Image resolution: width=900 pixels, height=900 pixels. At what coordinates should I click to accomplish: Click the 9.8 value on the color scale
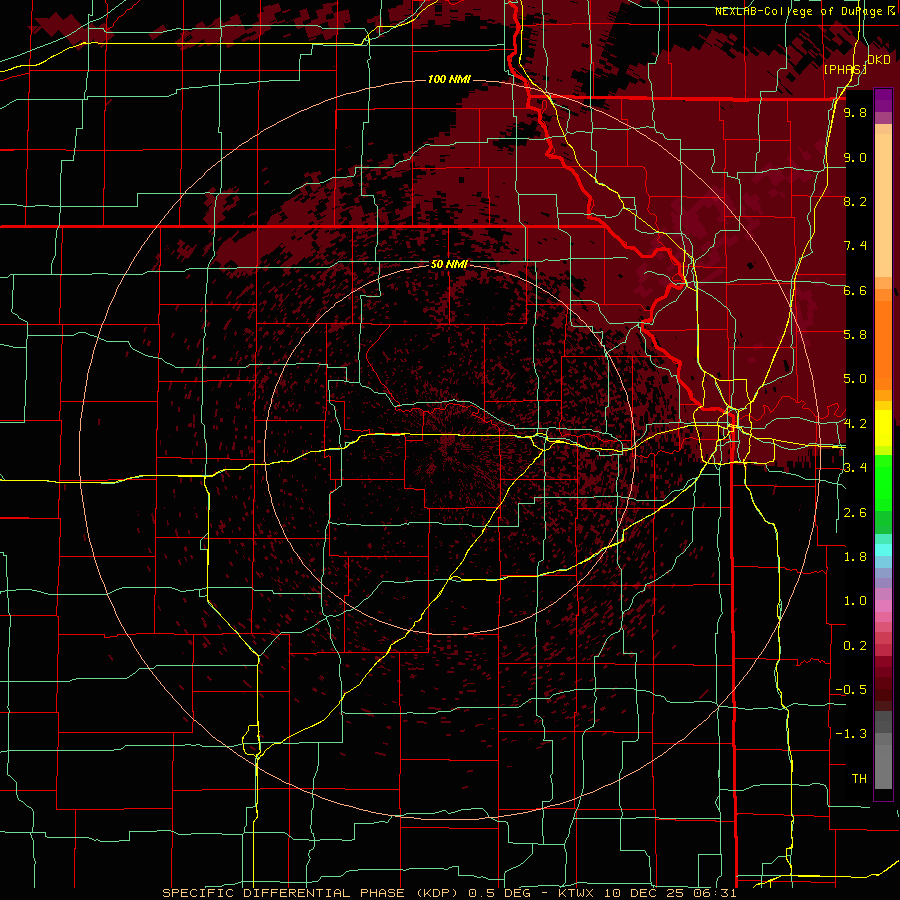click(855, 112)
